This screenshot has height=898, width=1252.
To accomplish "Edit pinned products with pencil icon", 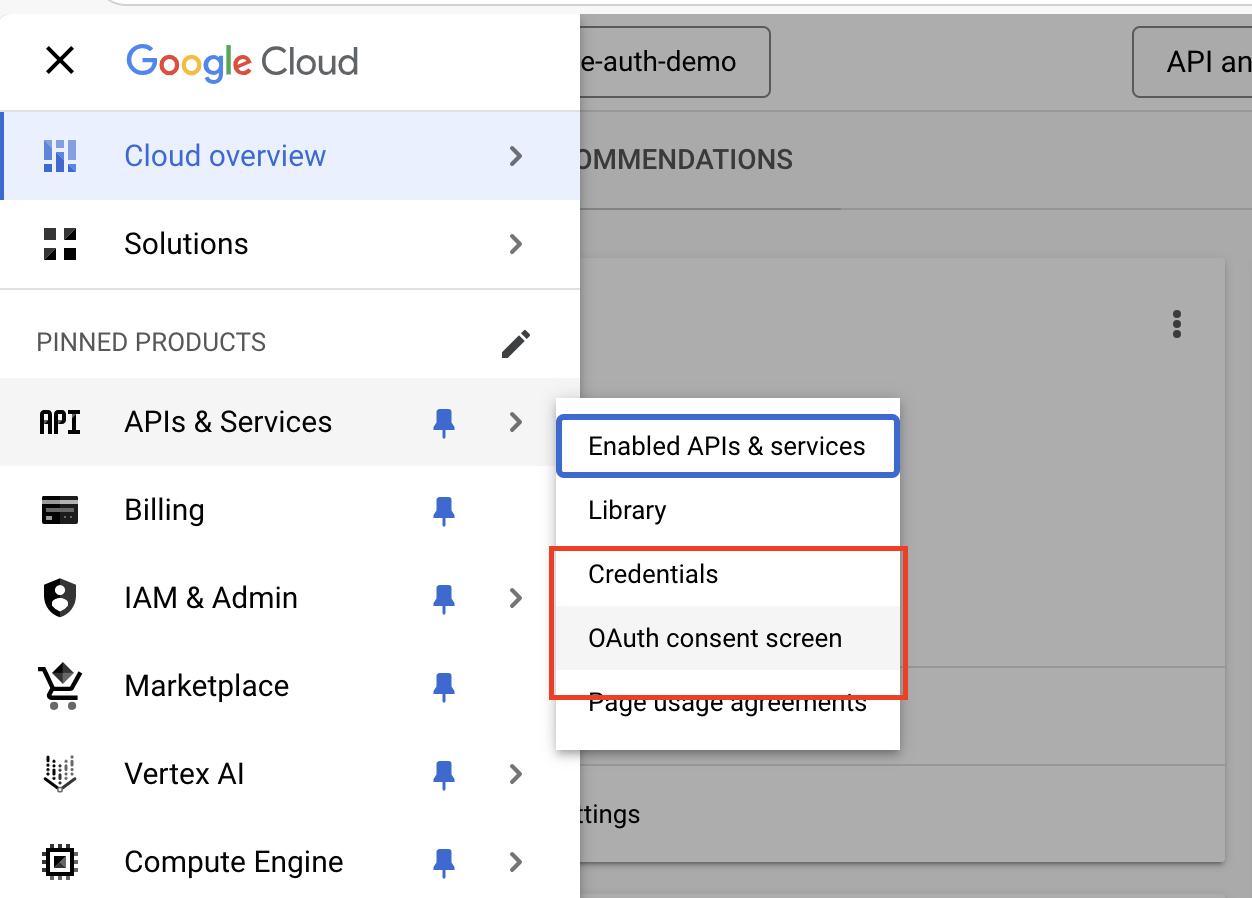I will [516, 343].
